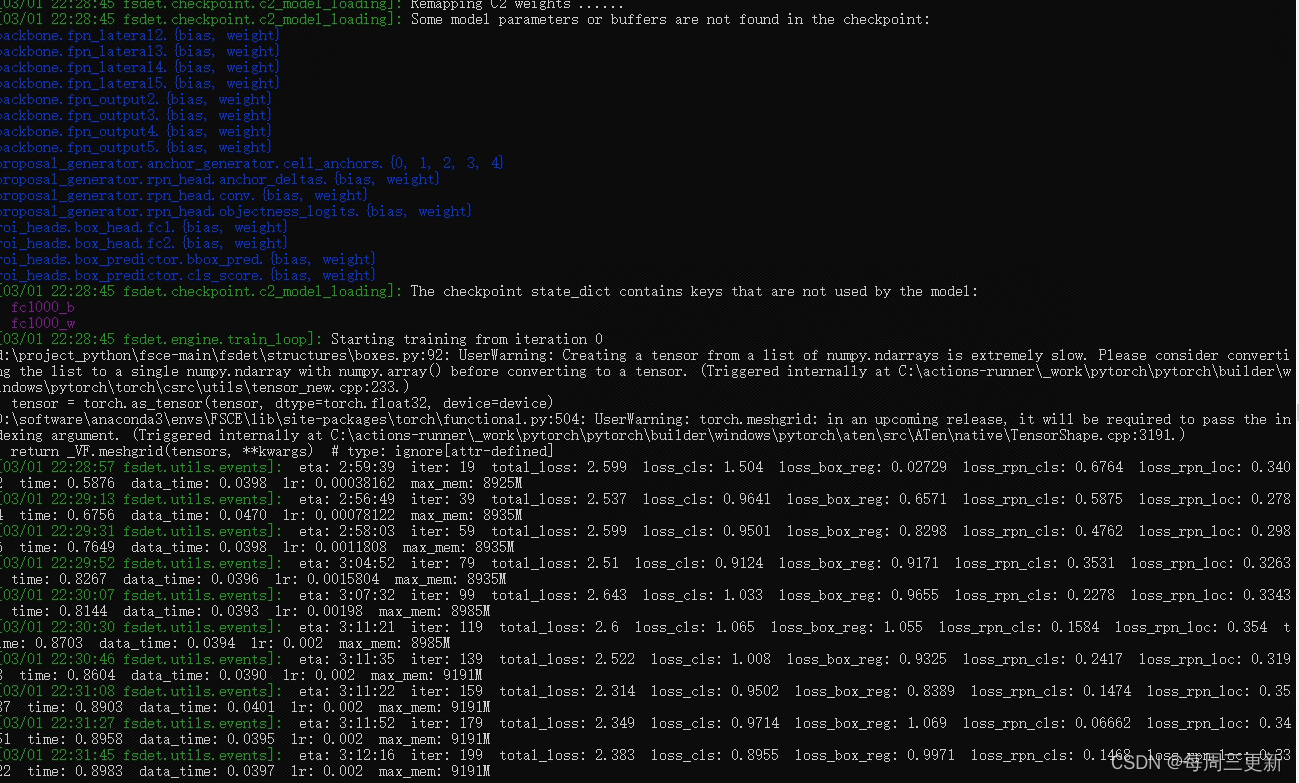The height and width of the screenshot is (783, 1299).
Task: Click the rpn_head.conv parameter line
Action: tap(184, 195)
